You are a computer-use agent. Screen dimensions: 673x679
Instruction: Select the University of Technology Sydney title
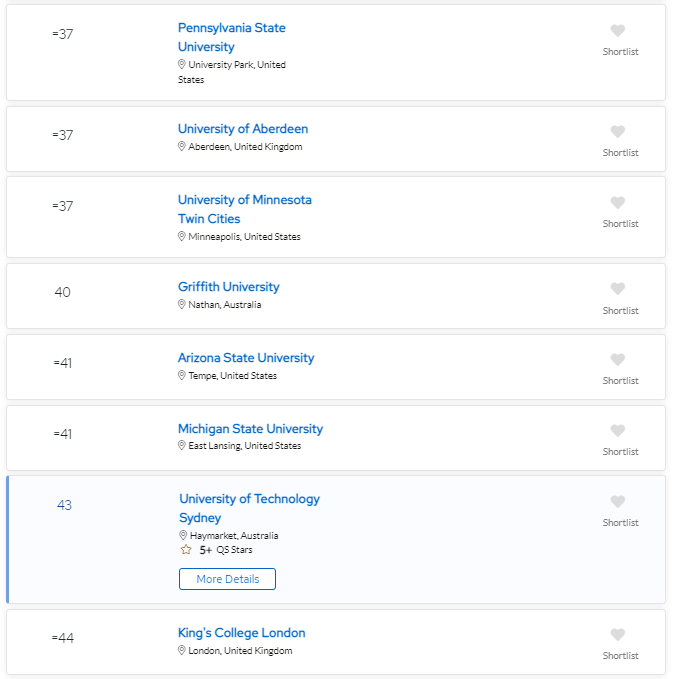pos(249,508)
